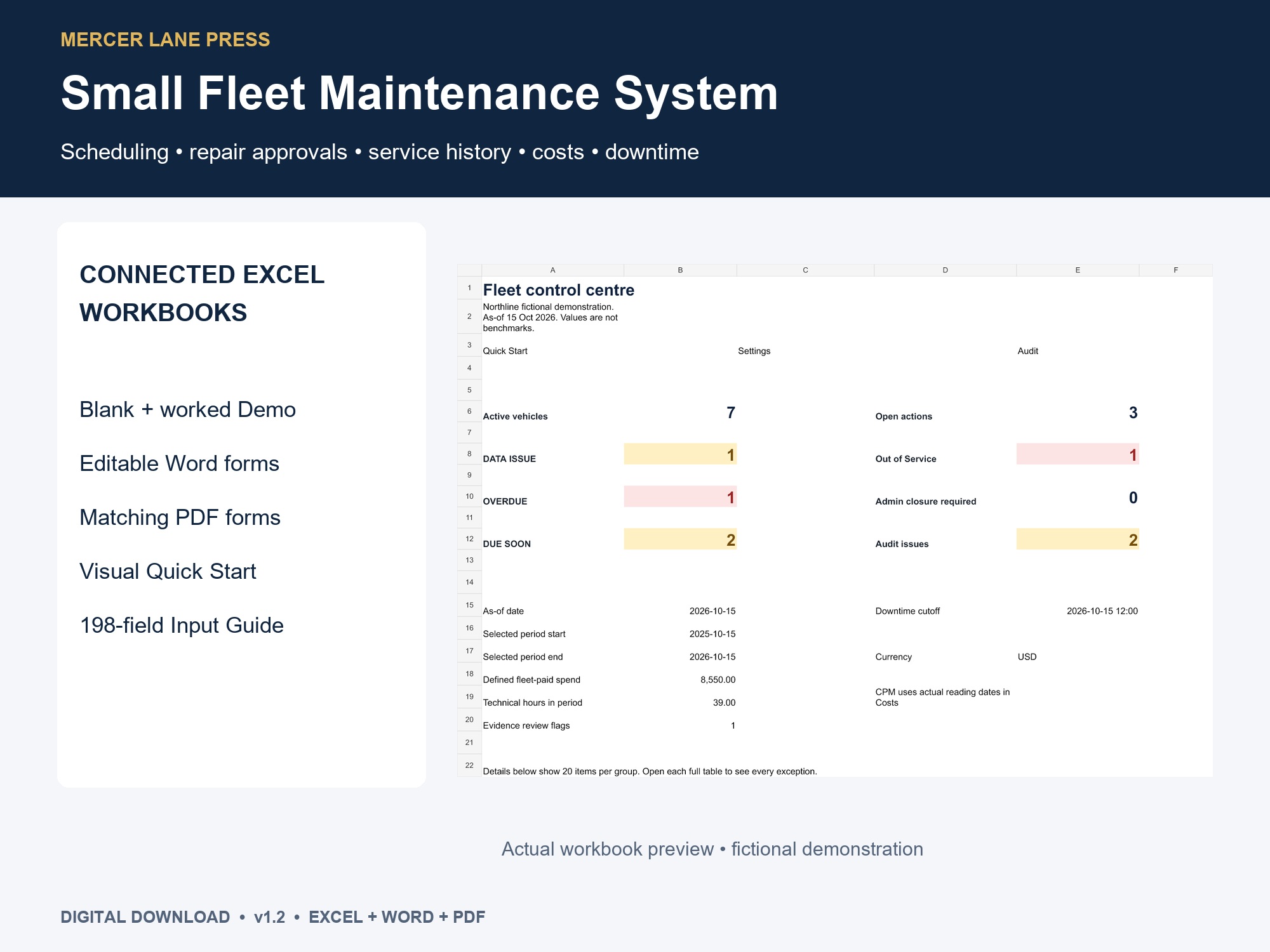Click the MERCER LANE PRESS brand text
1270x952 pixels.
pos(165,39)
